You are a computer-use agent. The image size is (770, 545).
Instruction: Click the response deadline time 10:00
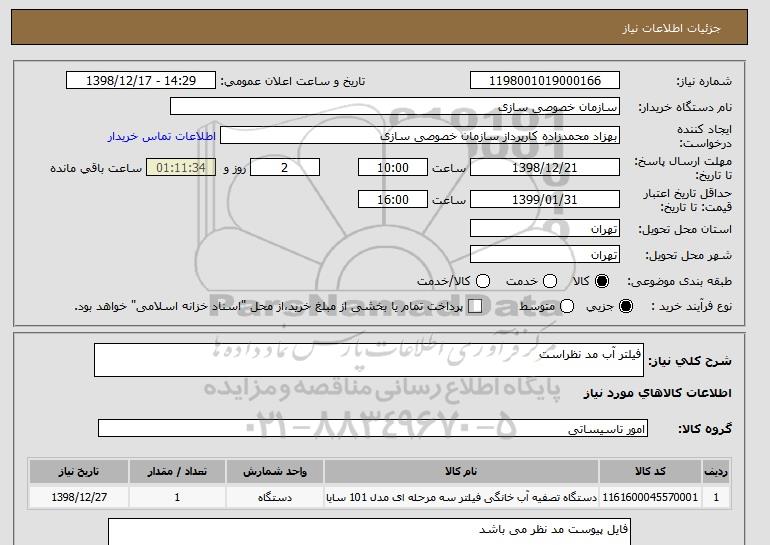(393, 167)
